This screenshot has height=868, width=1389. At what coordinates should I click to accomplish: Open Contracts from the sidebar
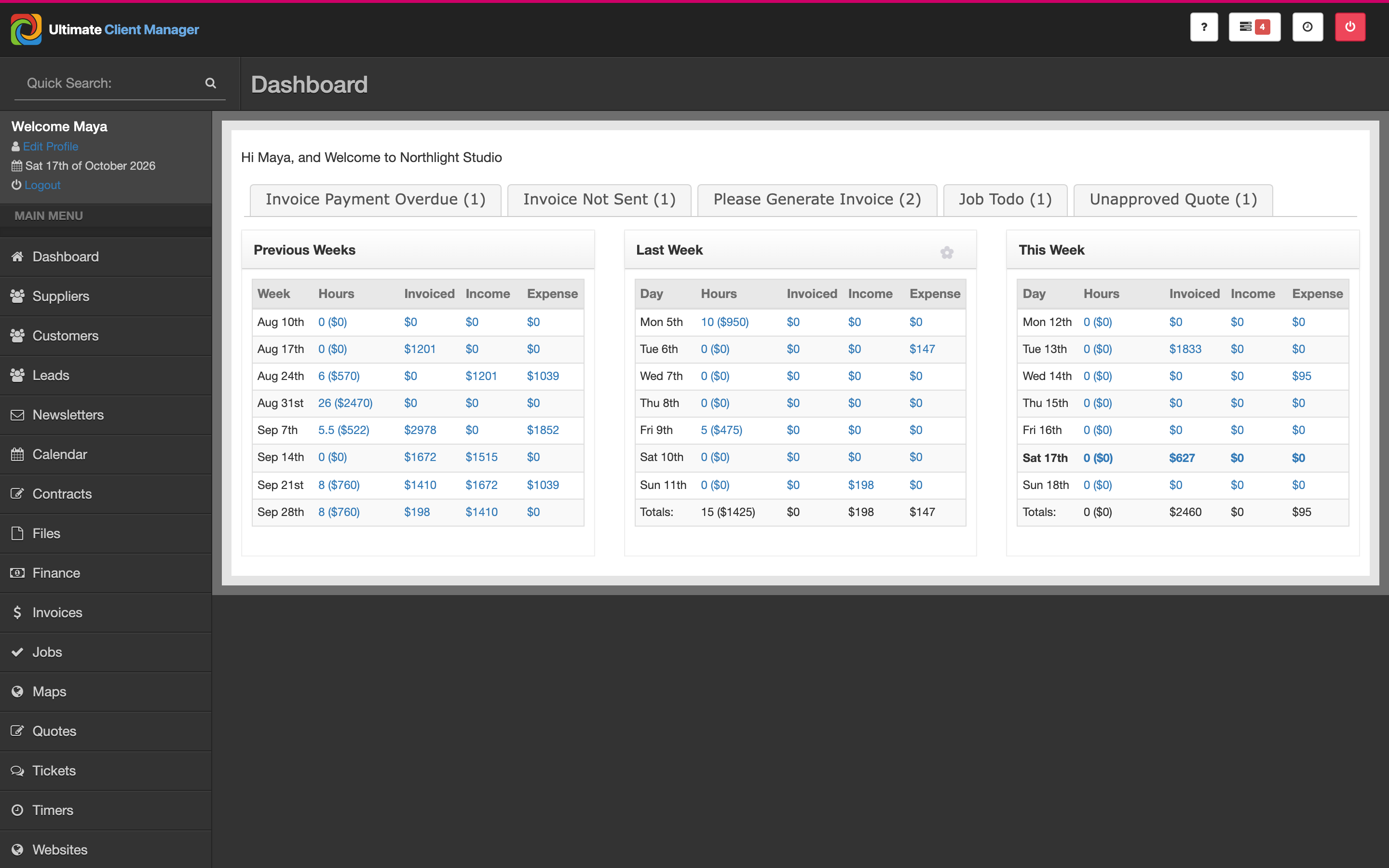coord(106,494)
